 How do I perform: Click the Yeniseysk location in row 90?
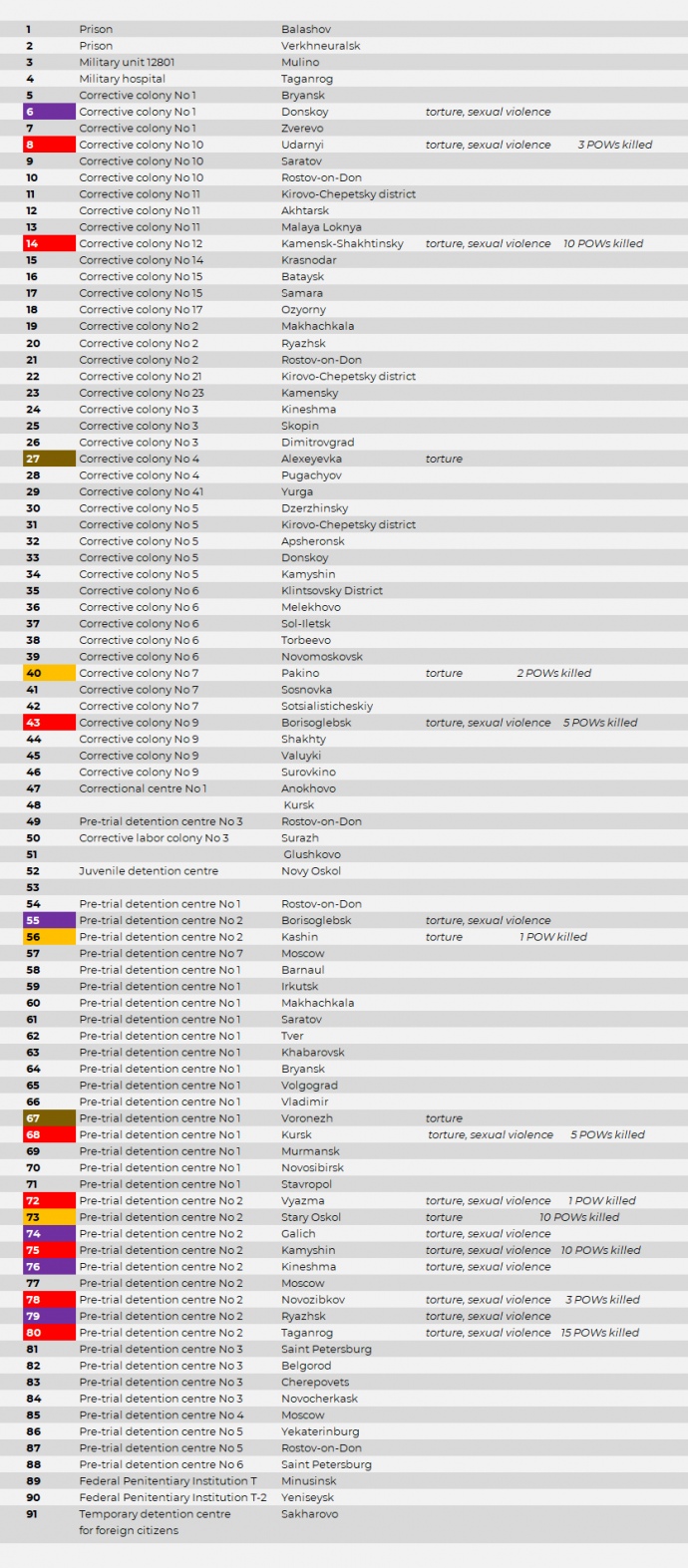[x=307, y=1497]
